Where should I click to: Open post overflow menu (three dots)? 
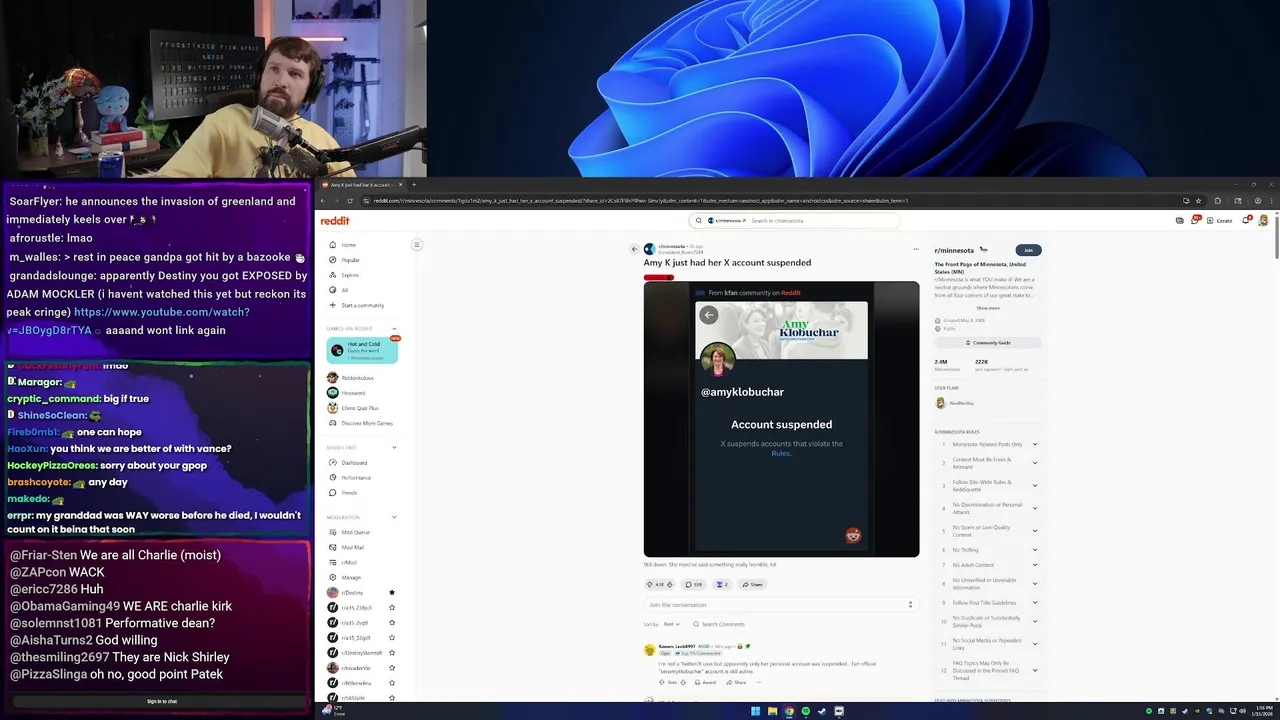(x=916, y=249)
